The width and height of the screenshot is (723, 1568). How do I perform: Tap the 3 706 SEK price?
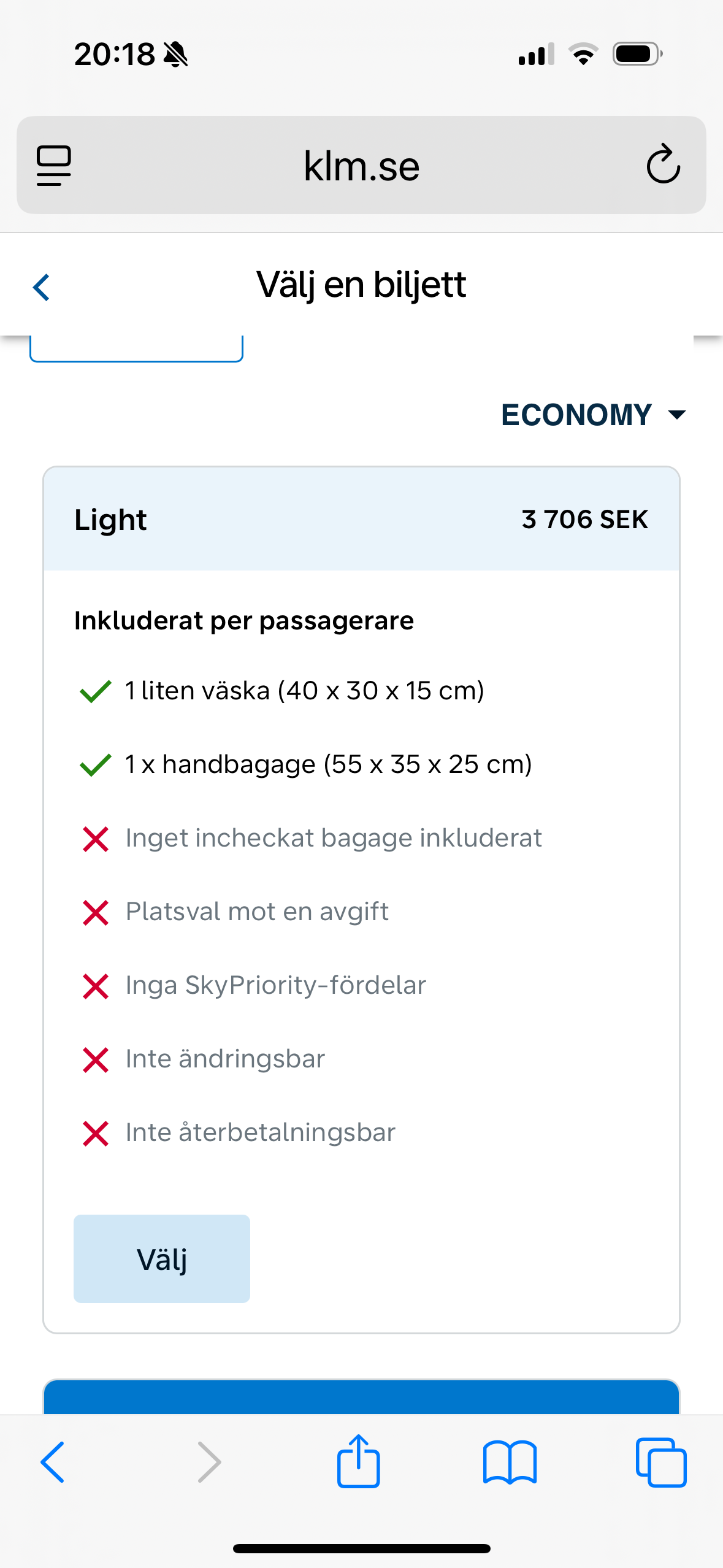(x=584, y=520)
